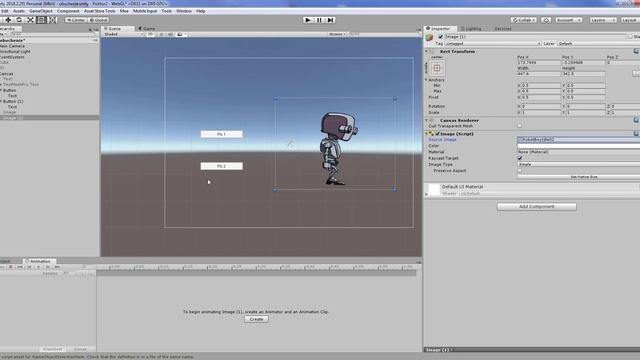
Task: Open the Tag dropdown
Action: pyautogui.click(x=492, y=43)
